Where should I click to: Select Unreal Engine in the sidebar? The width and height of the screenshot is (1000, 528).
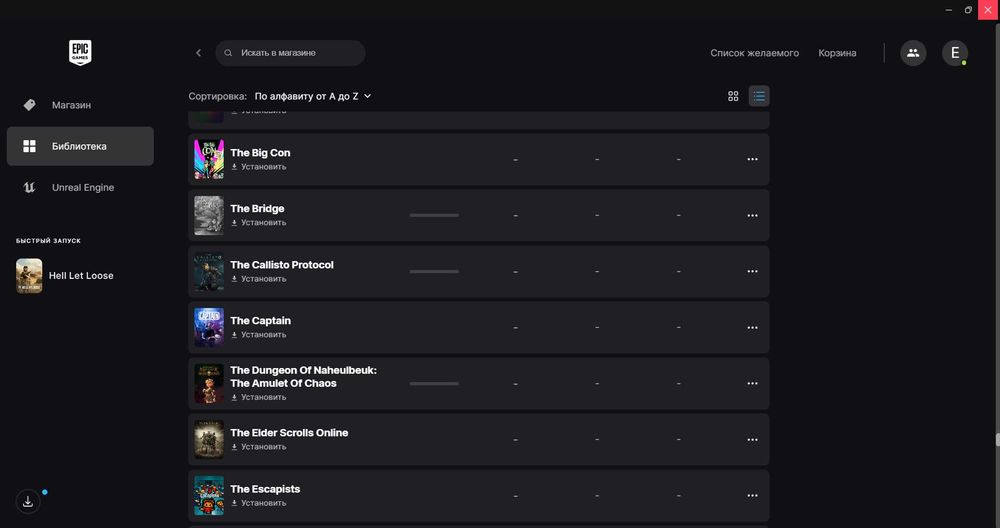tap(82, 188)
